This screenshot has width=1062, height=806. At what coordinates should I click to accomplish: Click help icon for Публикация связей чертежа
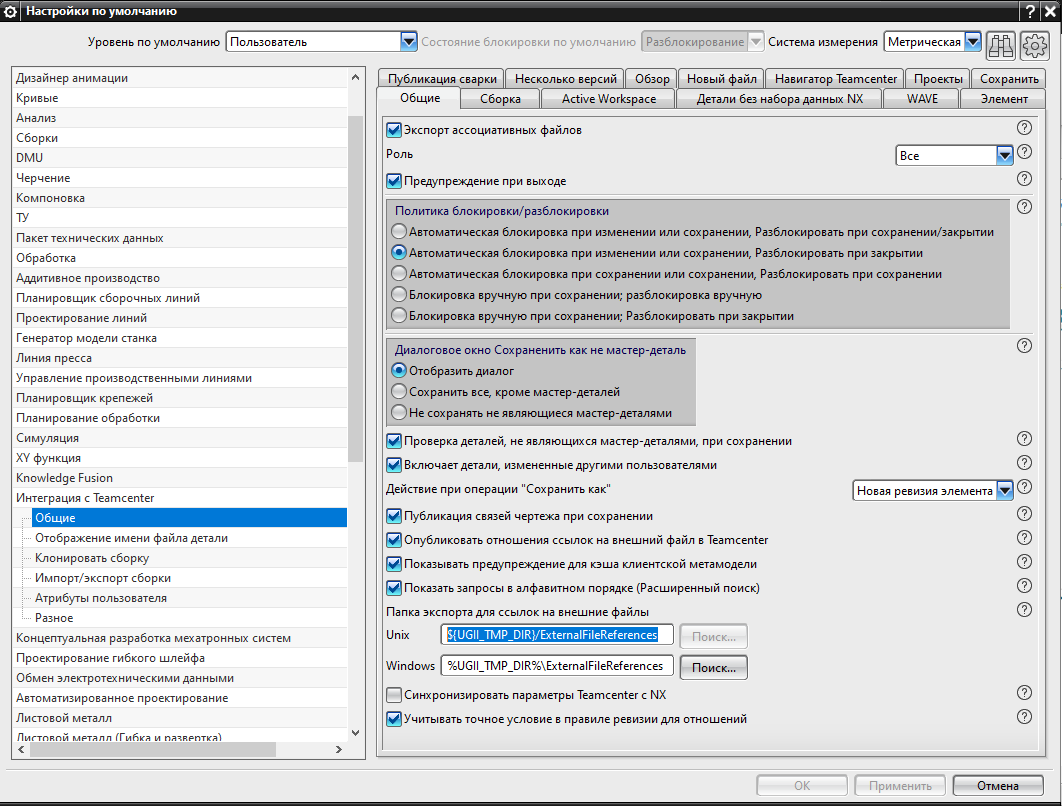coord(1024,513)
